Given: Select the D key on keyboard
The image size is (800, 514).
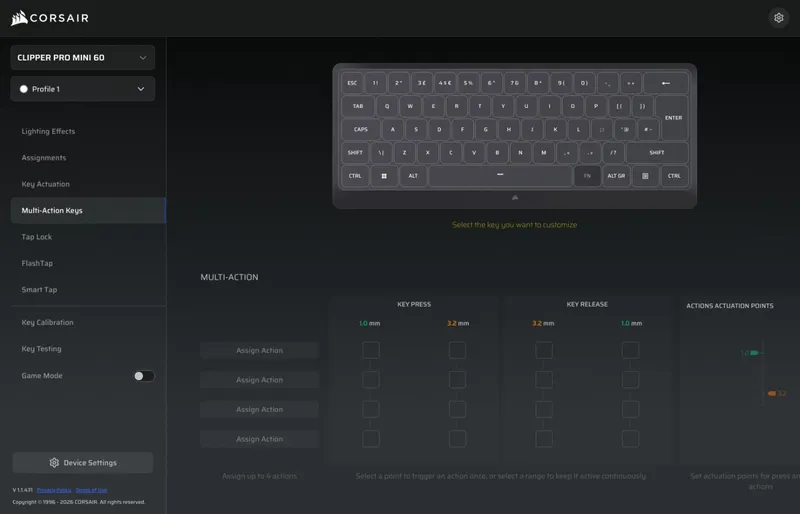Looking at the screenshot, I should [x=439, y=129].
